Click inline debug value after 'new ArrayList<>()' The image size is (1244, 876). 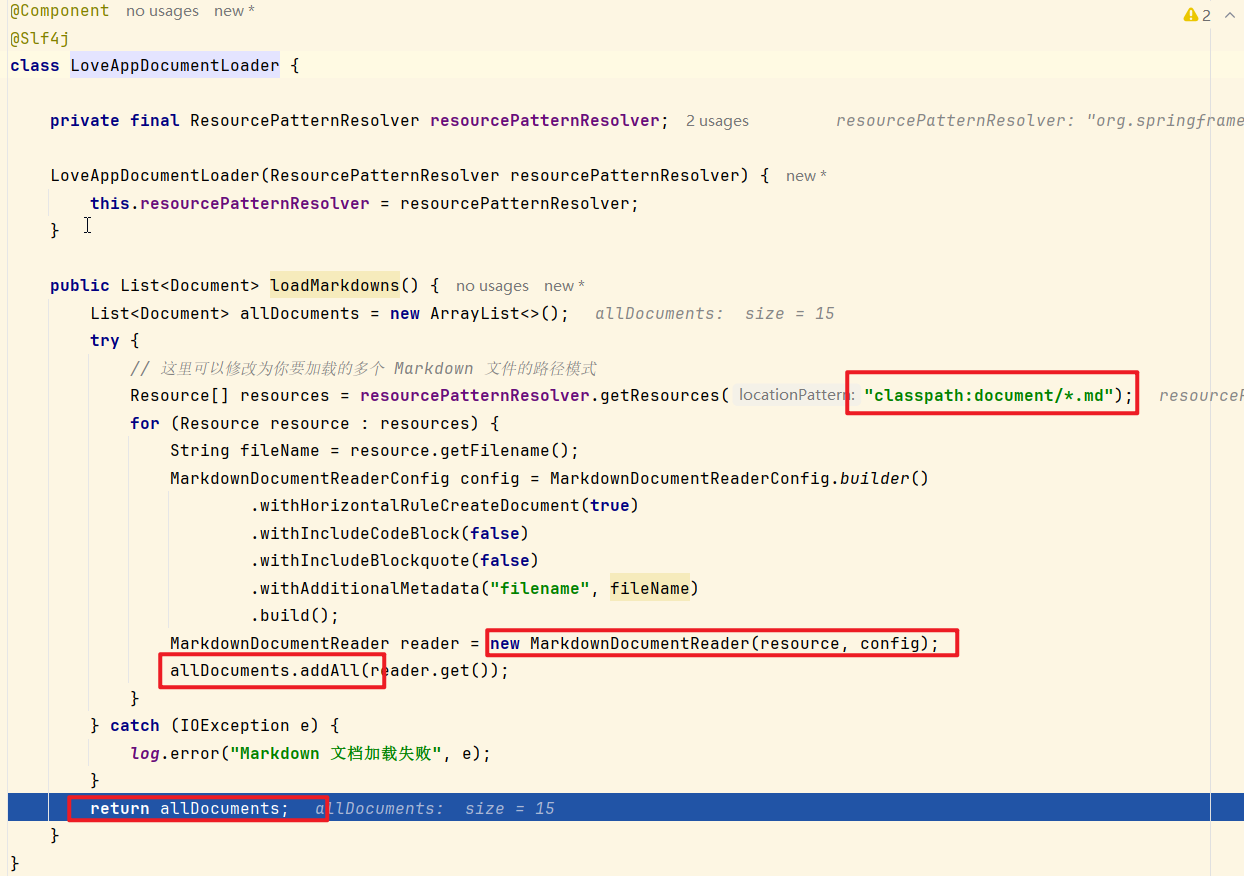pyautogui.click(x=715, y=314)
